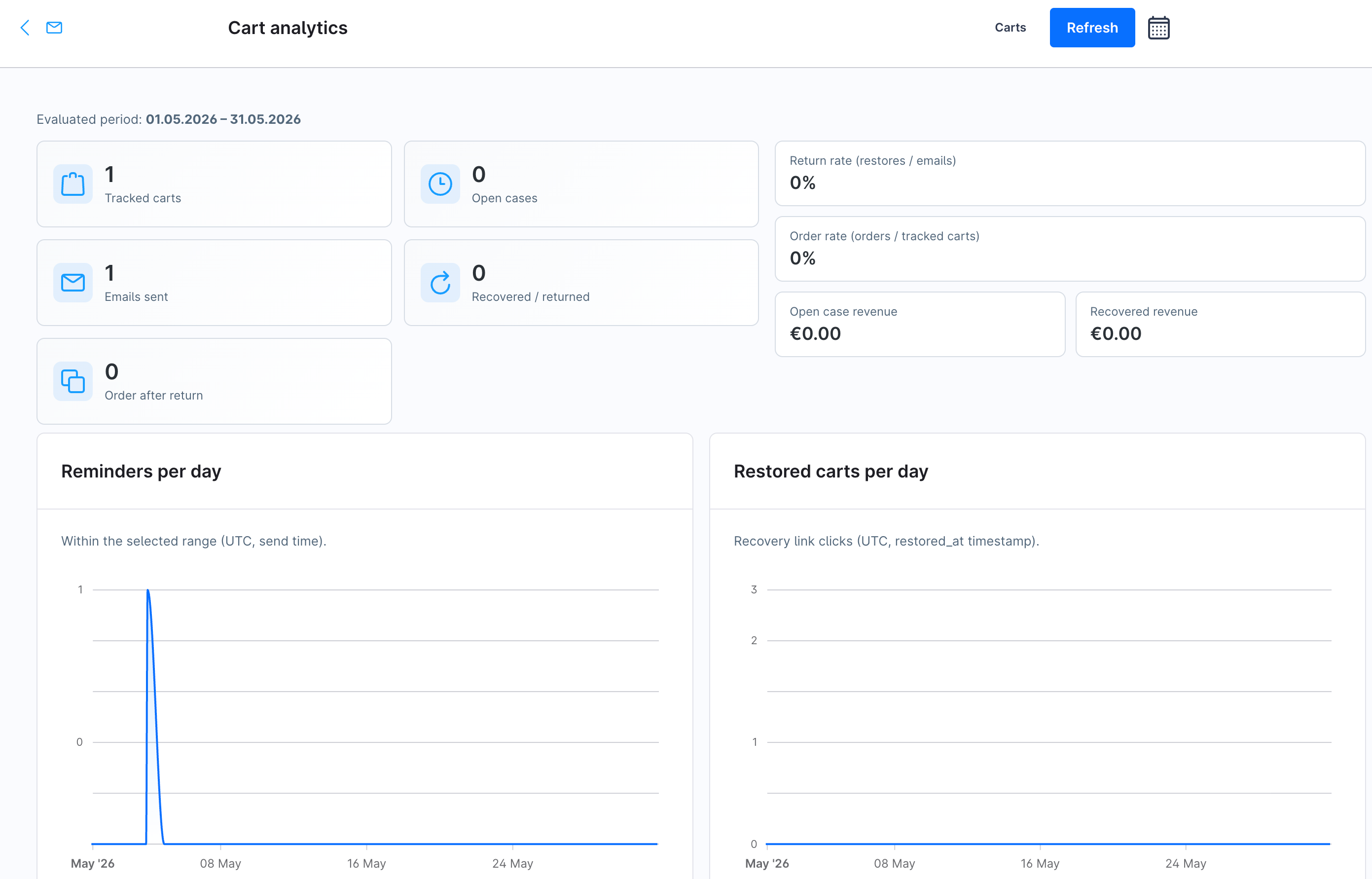Click the Refresh button

click(x=1092, y=28)
